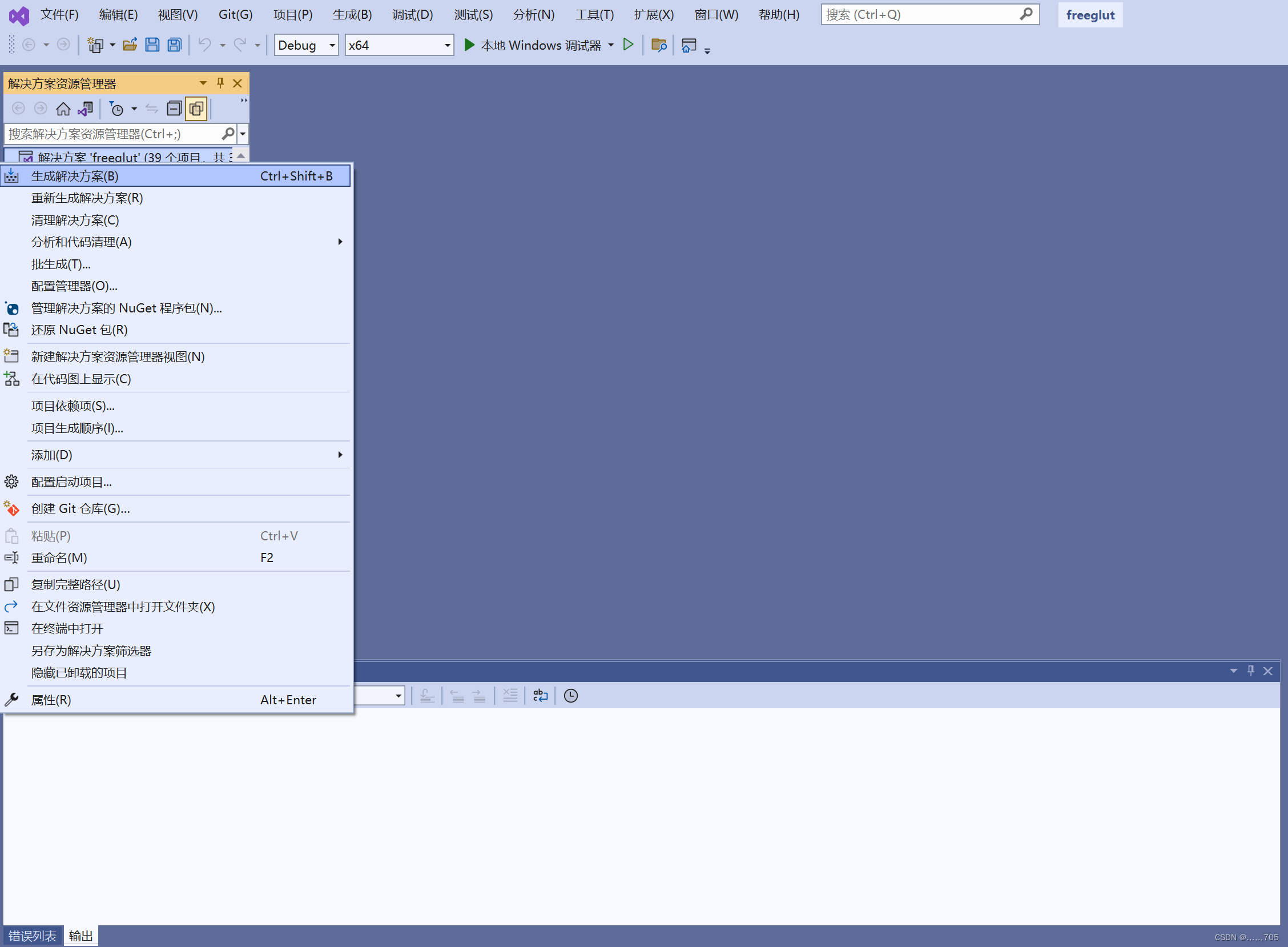Click the Find in Files toolbar icon
1288x947 pixels.
[659, 45]
